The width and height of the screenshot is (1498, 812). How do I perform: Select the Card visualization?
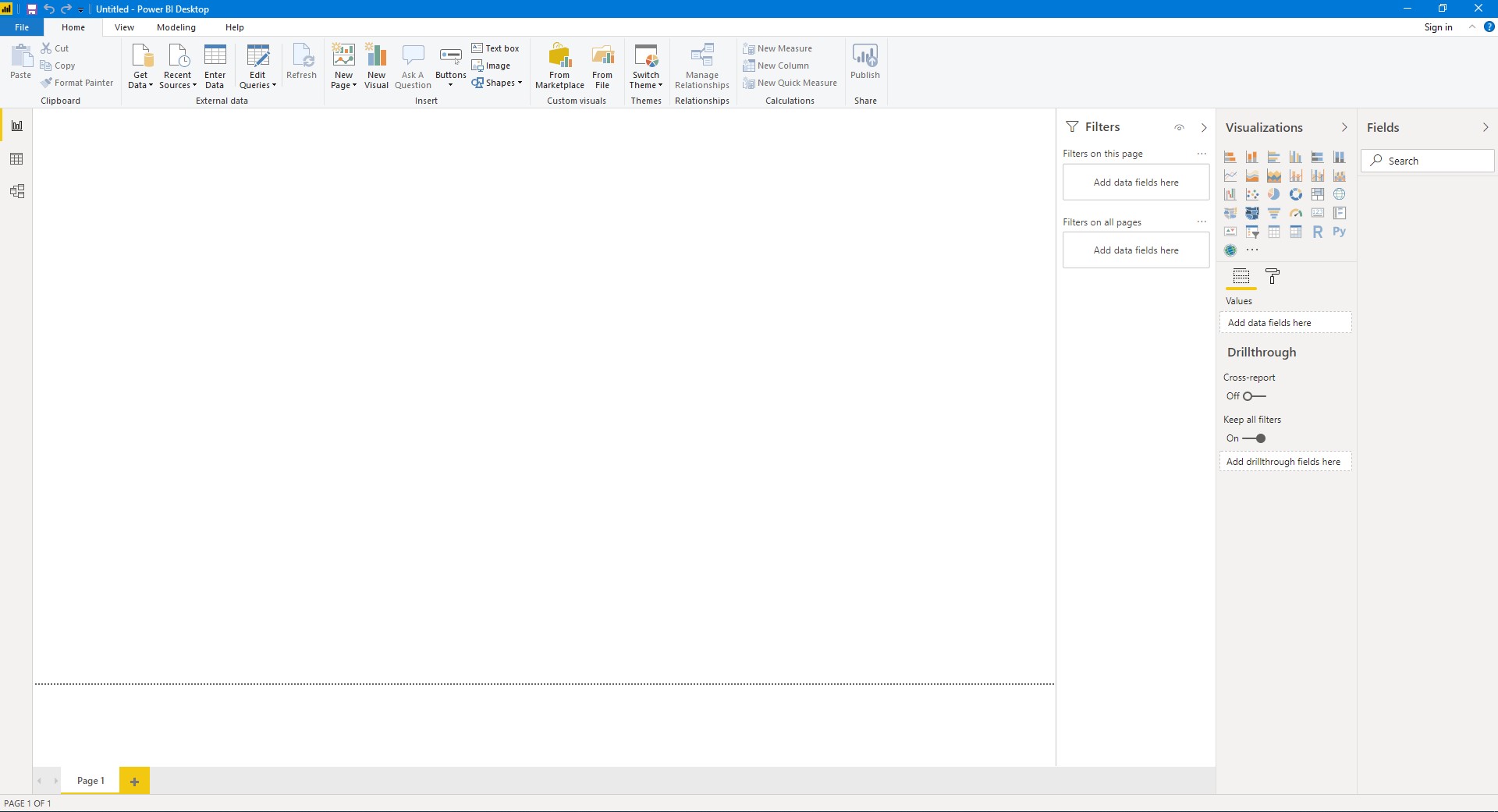click(1318, 213)
